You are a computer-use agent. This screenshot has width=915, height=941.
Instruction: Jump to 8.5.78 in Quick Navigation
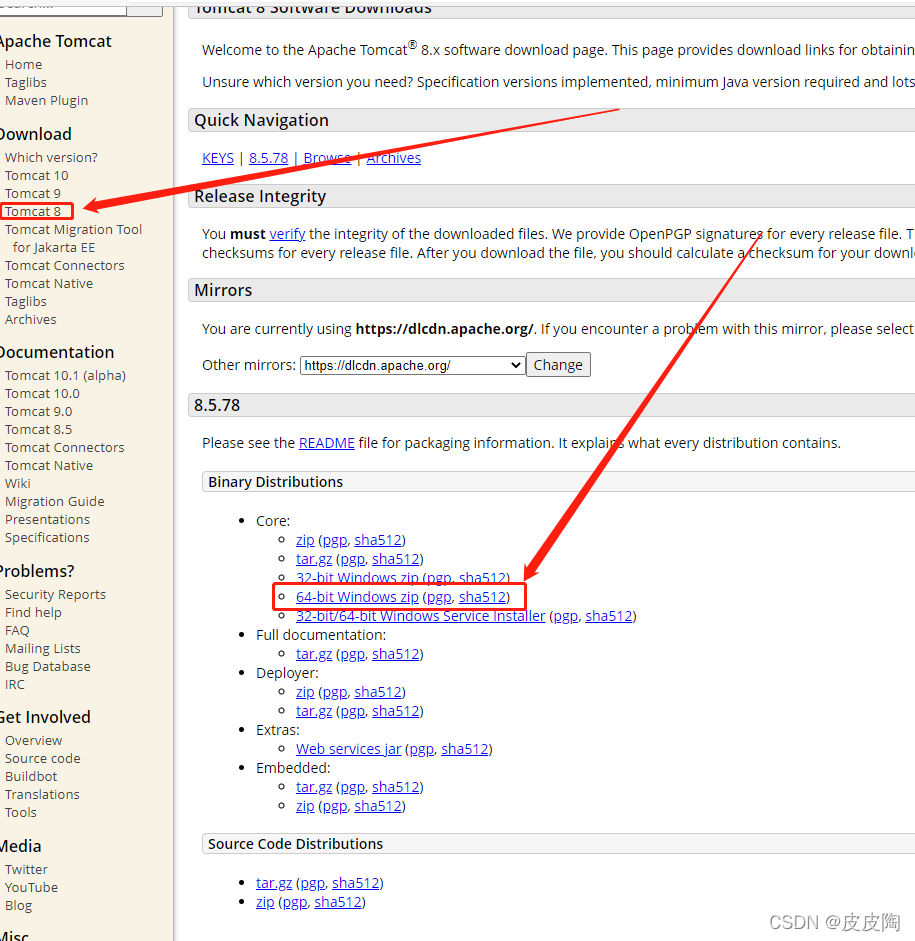tap(268, 158)
